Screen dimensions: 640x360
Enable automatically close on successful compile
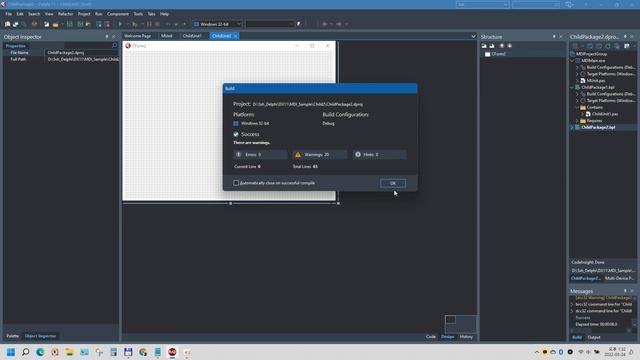point(236,183)
